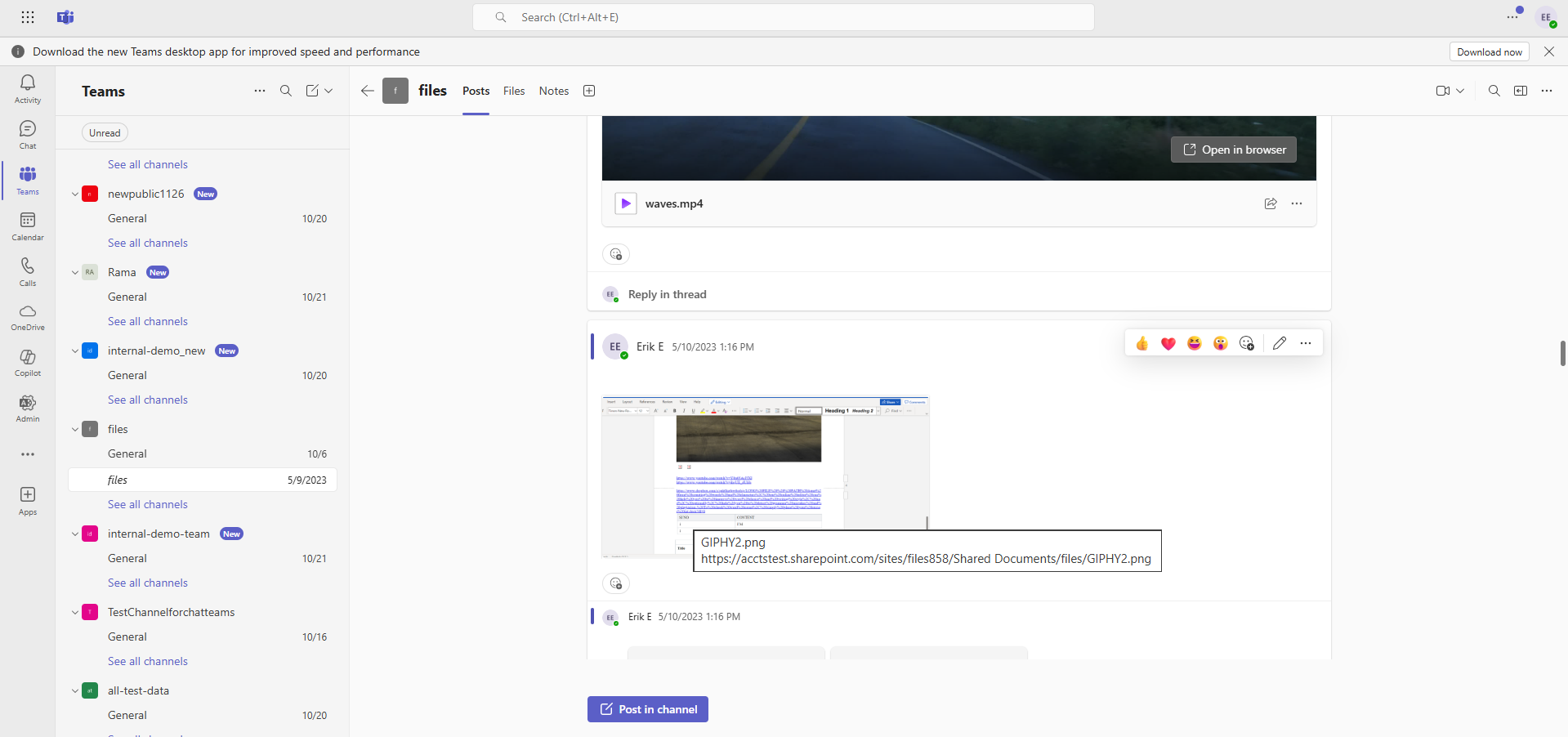This screenshot has width=1568, height=737.
Task: Switch to the Chat section
Action: tap(27, 133)
